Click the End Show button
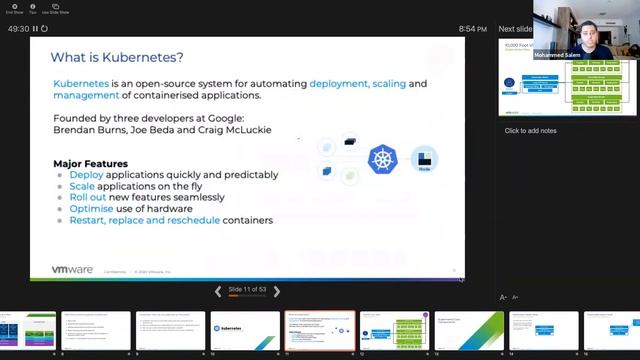Viewport: 640px width, 360px height. [14, 9]
